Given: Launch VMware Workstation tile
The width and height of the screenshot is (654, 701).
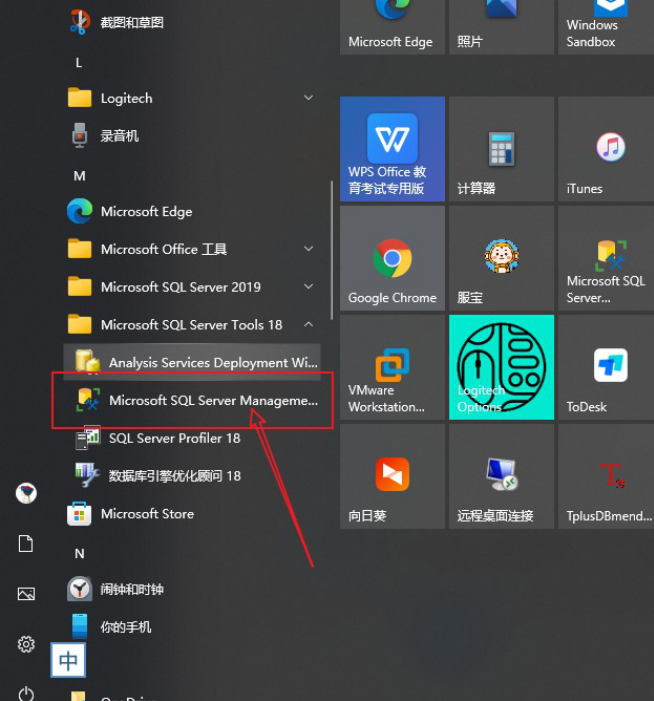Looking at the screenshot, I should click(x=392, y=367).
